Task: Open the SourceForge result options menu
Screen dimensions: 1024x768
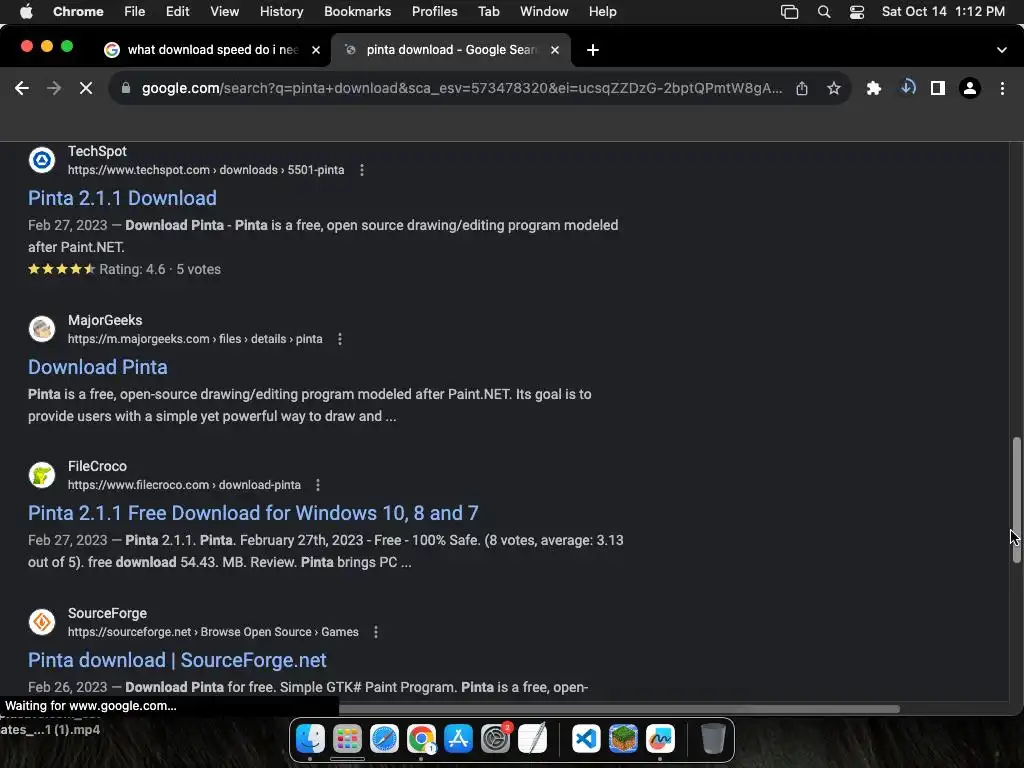Action: tap(376, 632)
